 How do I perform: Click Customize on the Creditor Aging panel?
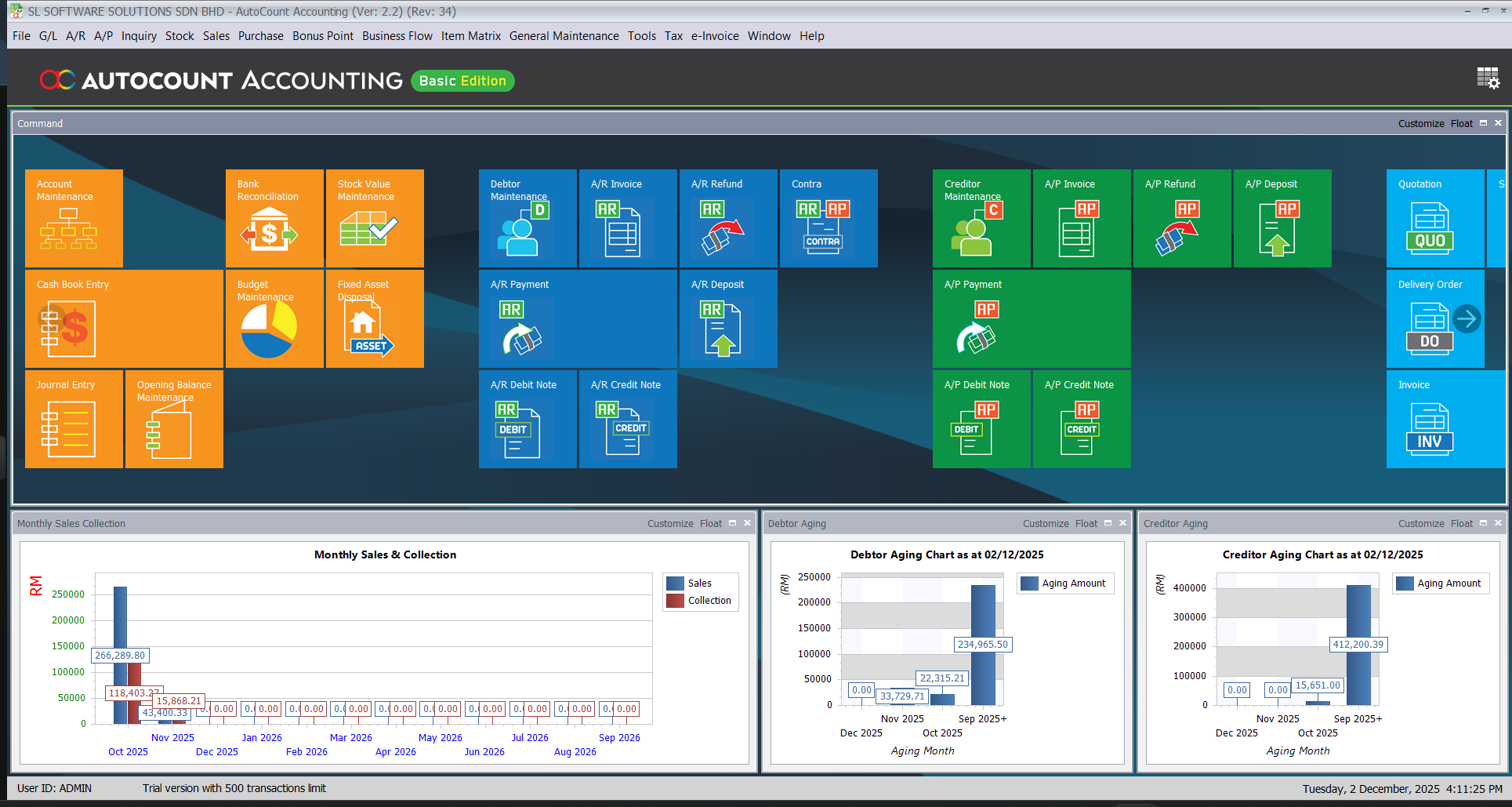1421,523
